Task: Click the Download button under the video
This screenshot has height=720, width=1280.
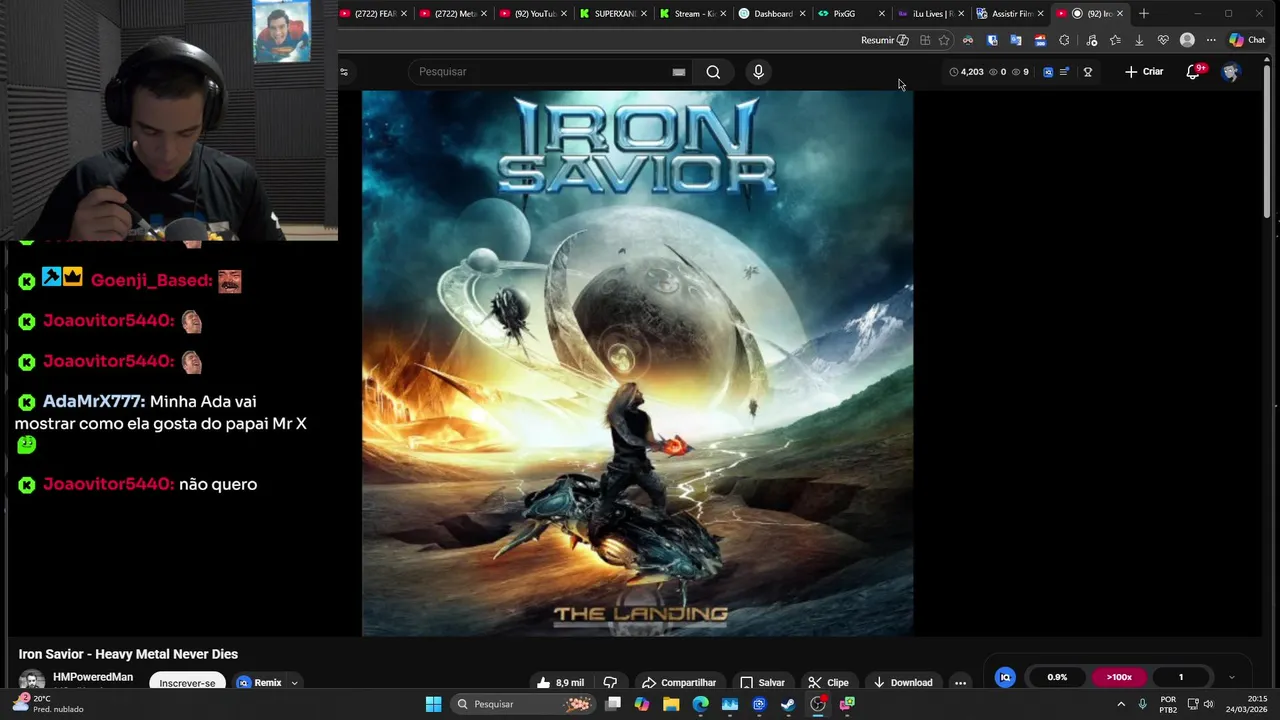Action: 903,683
